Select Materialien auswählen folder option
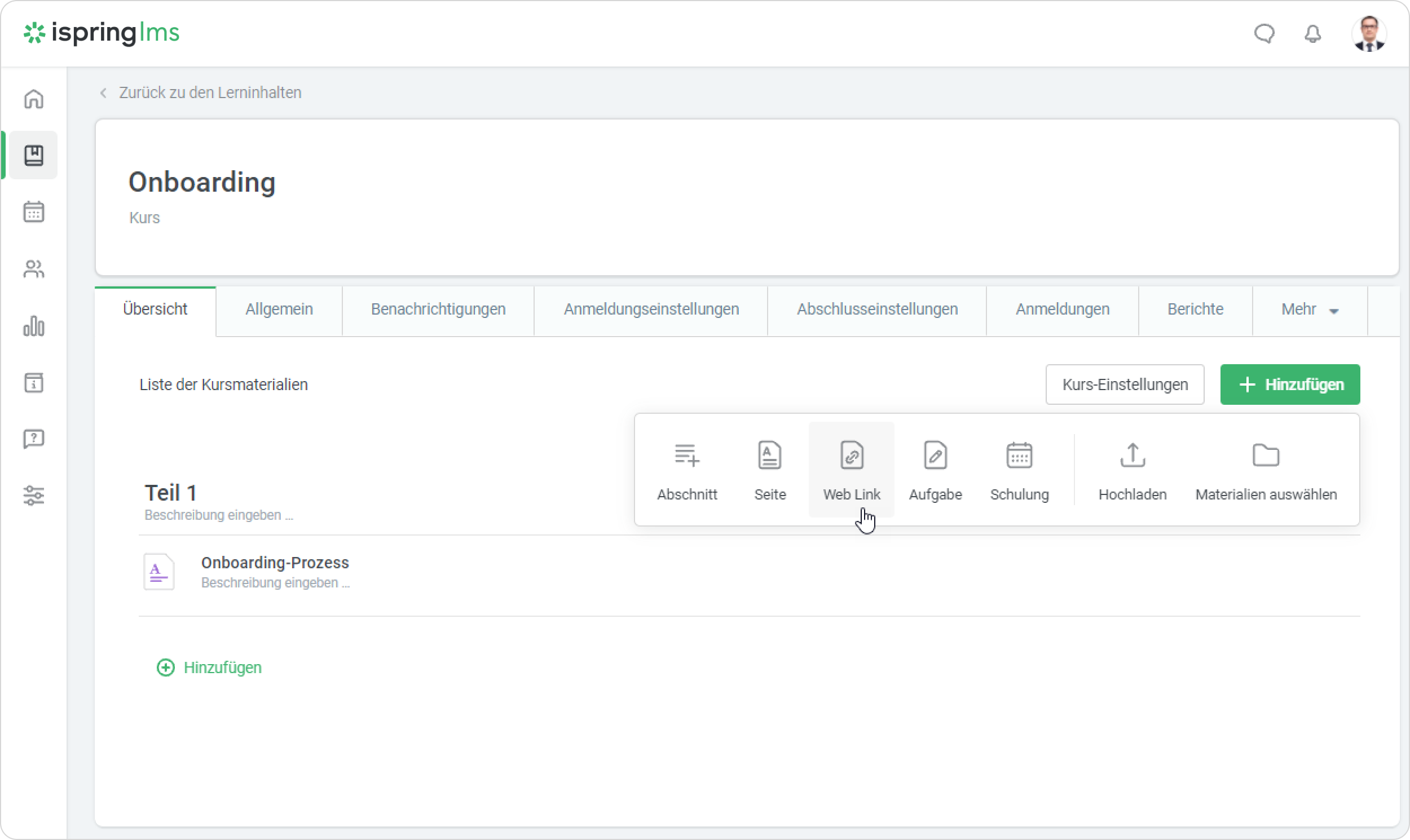The width and height of the screenshot is (1410, 840). click(x=1266, y=470)
